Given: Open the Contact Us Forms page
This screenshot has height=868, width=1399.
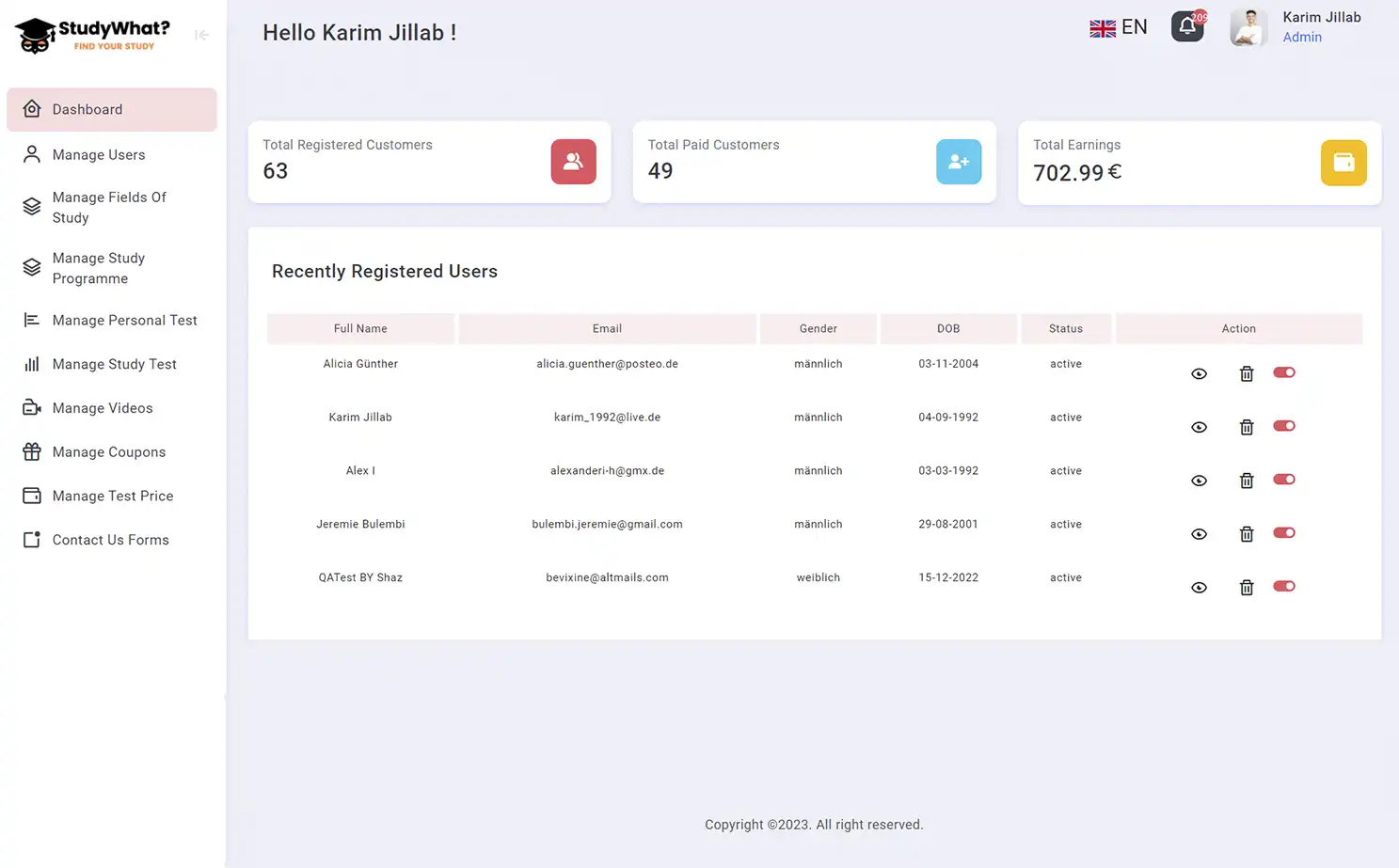Looking at the screenshot, I should coord(110,539).
